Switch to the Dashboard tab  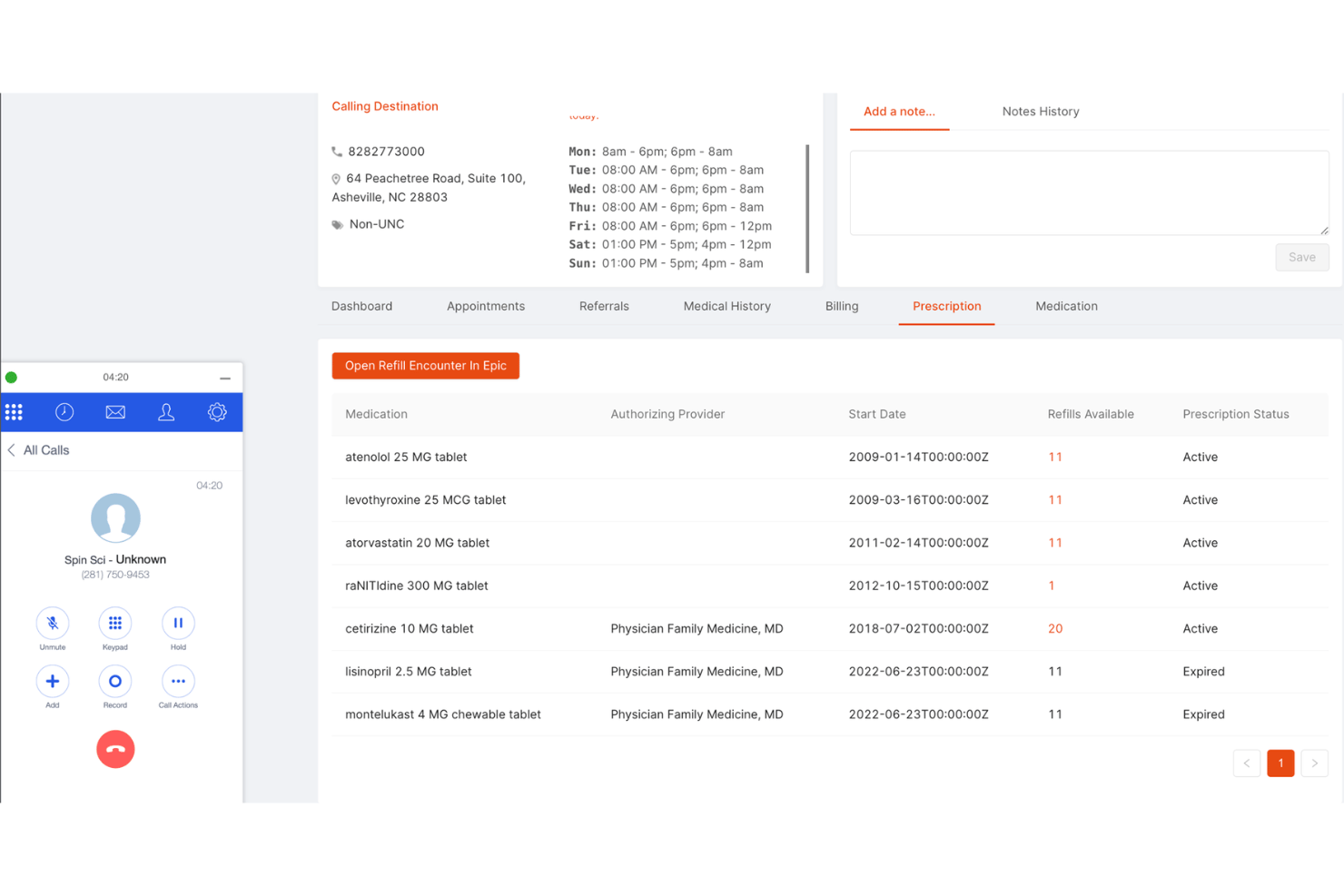click(x=361, y=307)
